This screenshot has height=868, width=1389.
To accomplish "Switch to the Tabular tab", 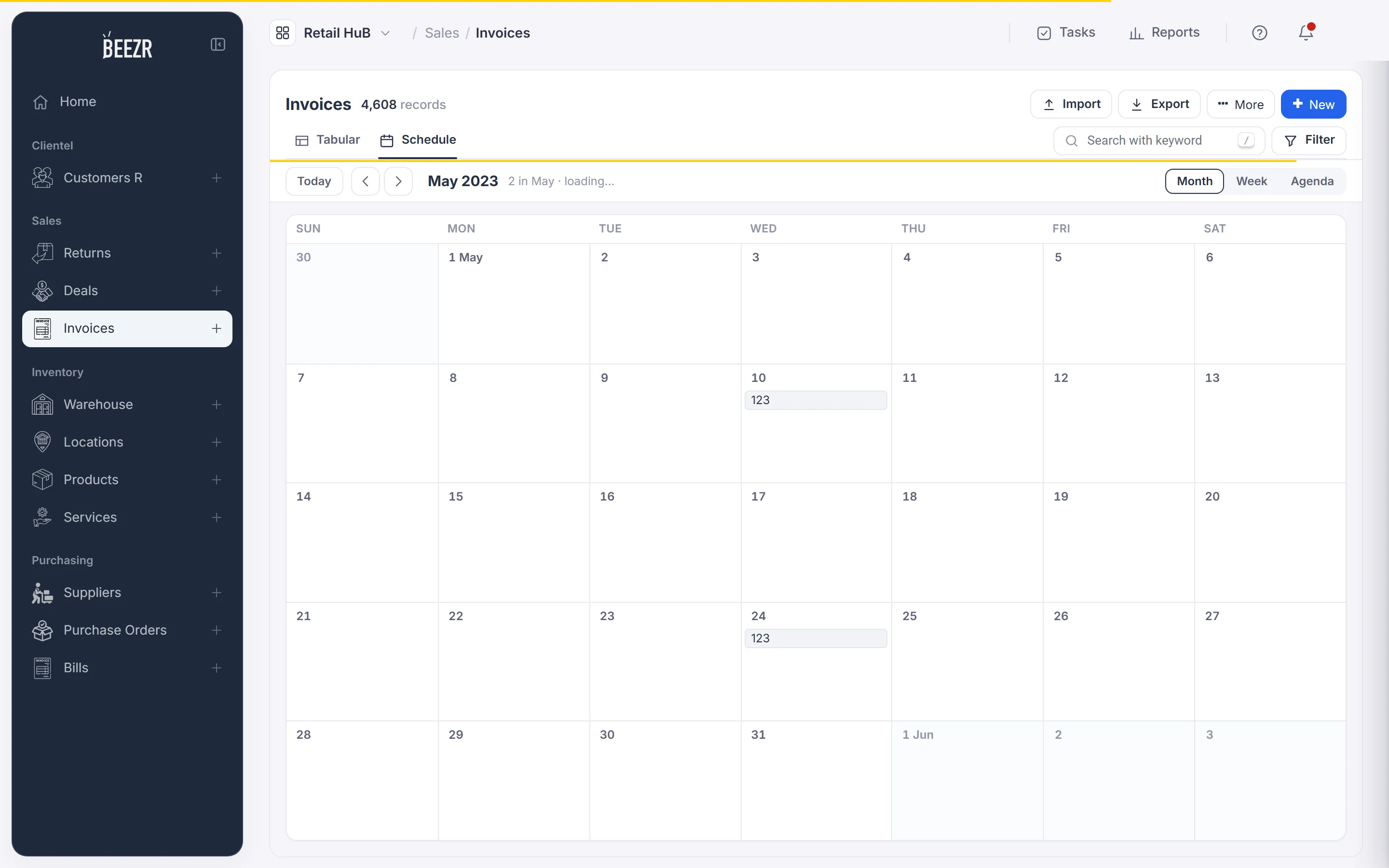I will click(327, 140).
